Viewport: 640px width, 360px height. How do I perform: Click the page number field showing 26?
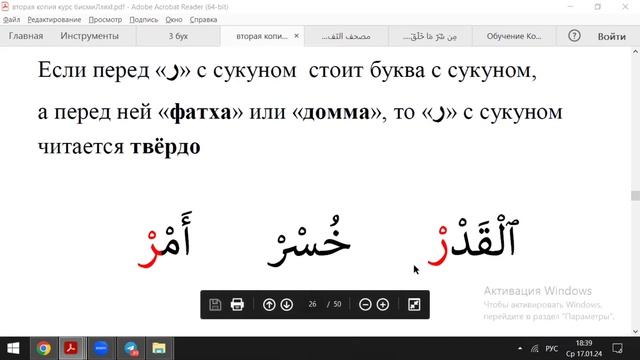tap(313, 304)
